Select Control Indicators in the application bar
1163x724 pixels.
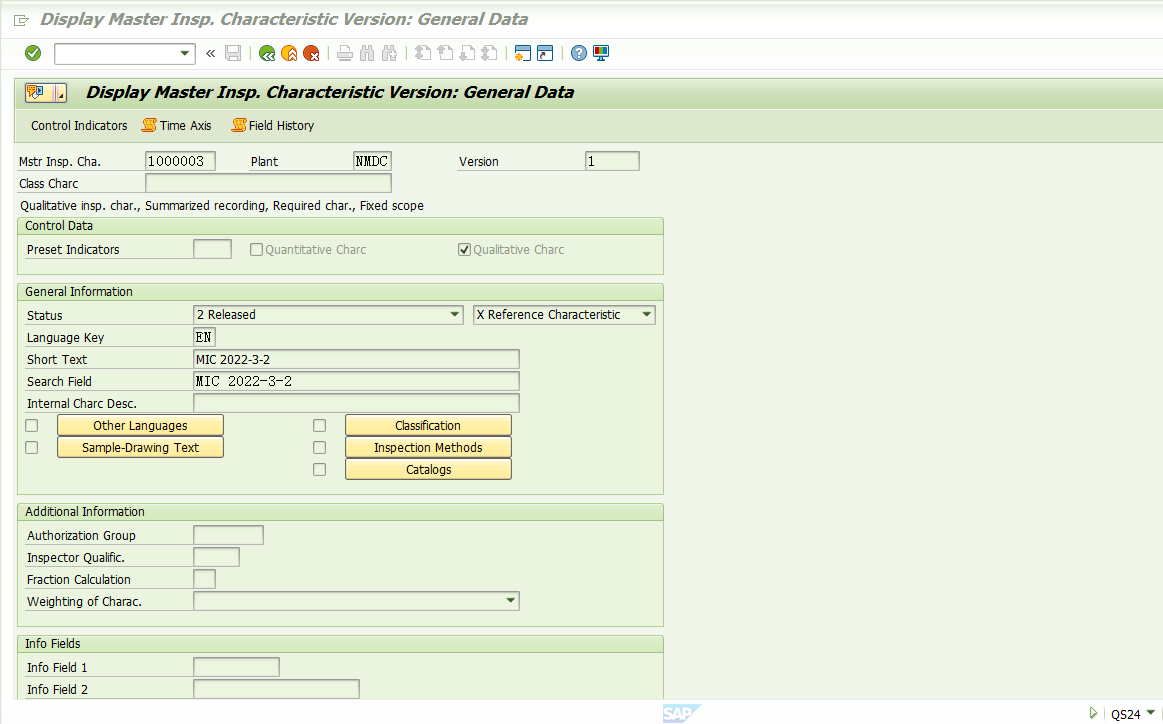coord(78,126)
